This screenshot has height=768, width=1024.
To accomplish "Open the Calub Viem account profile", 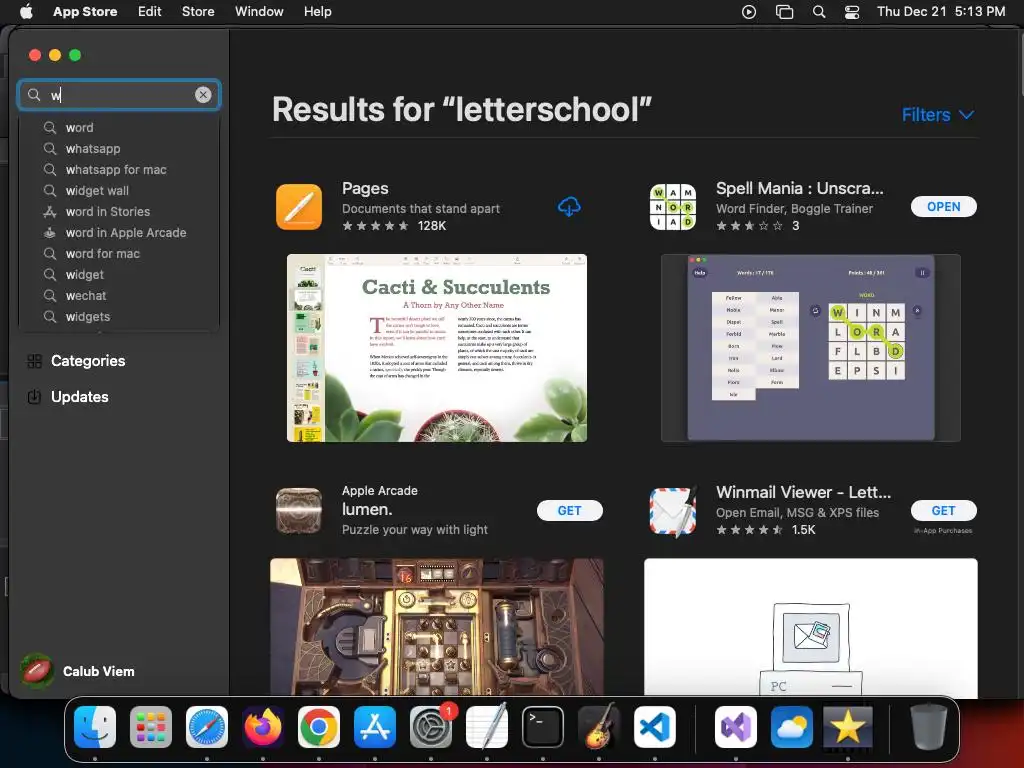I will point(77,671).
